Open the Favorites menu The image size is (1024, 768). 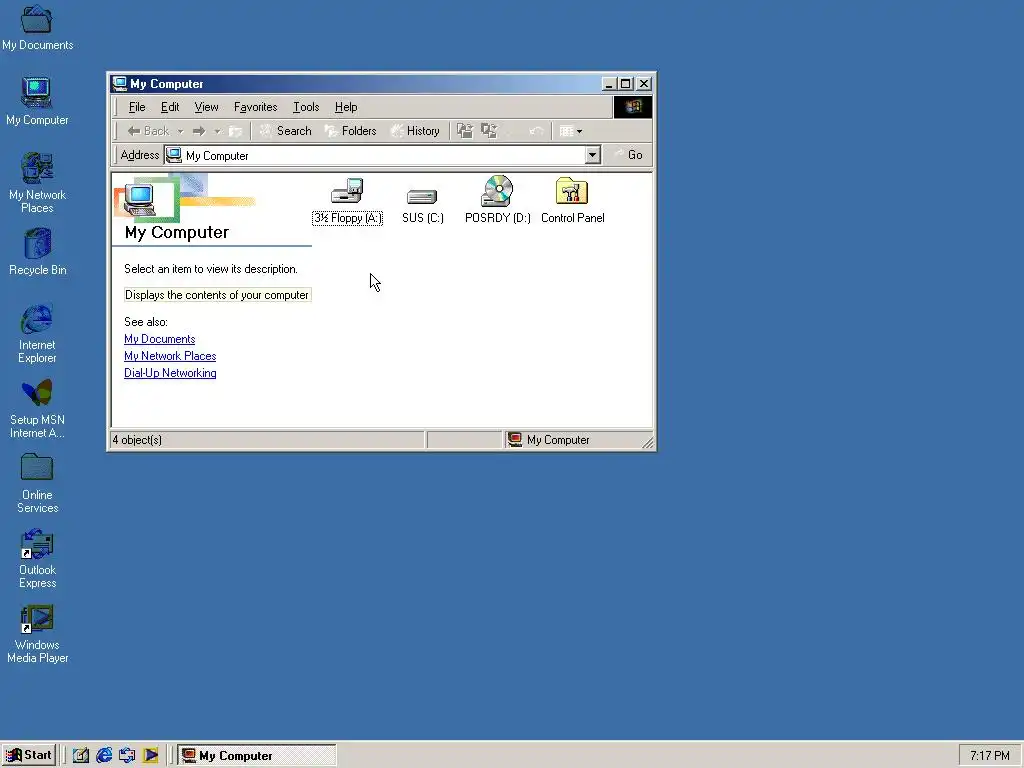click(x=255, y=107)
